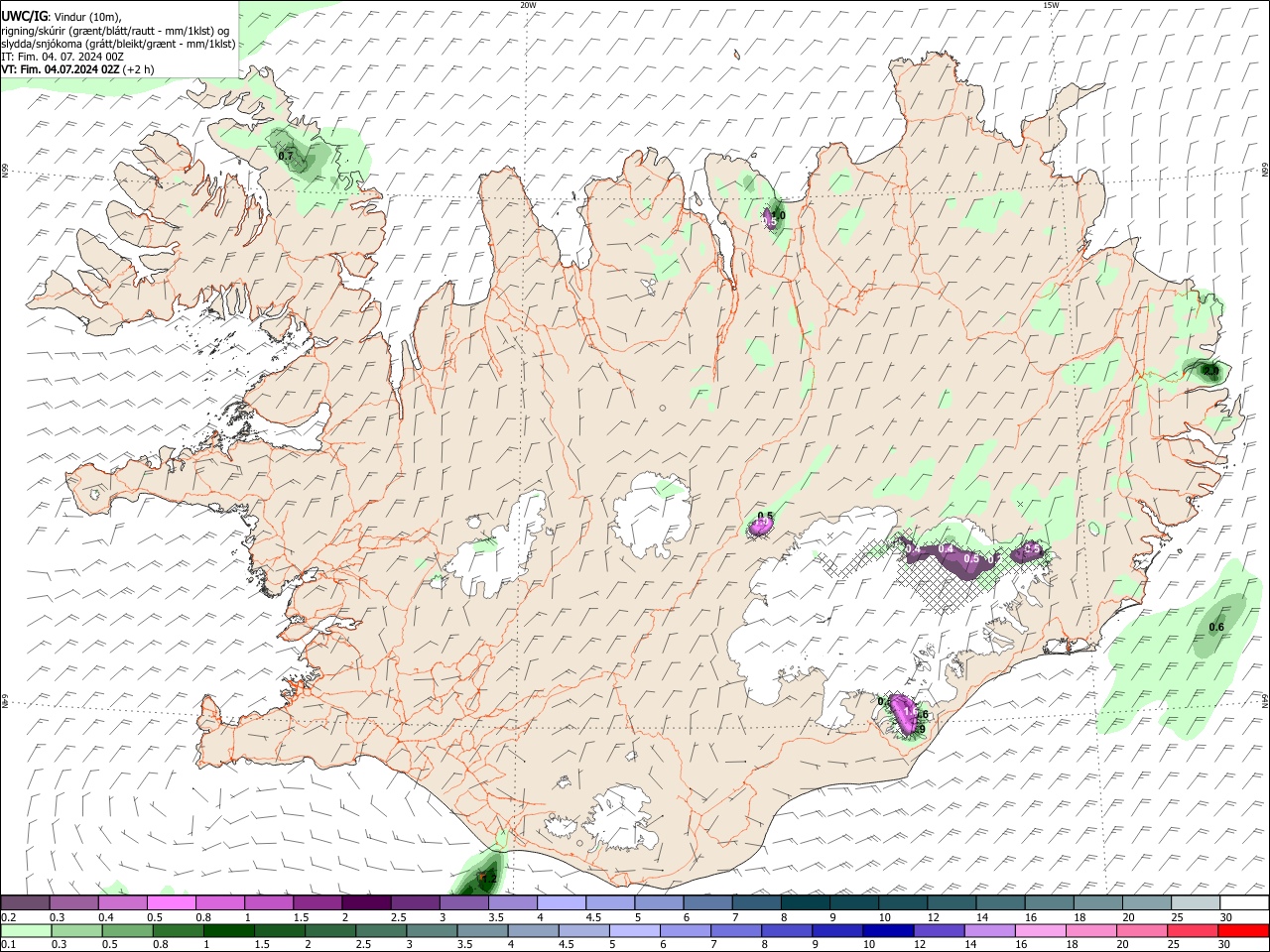Pick the white 30 swatch in snow legend
This screenshot has height=952, width=1270.
point(1244,902)
